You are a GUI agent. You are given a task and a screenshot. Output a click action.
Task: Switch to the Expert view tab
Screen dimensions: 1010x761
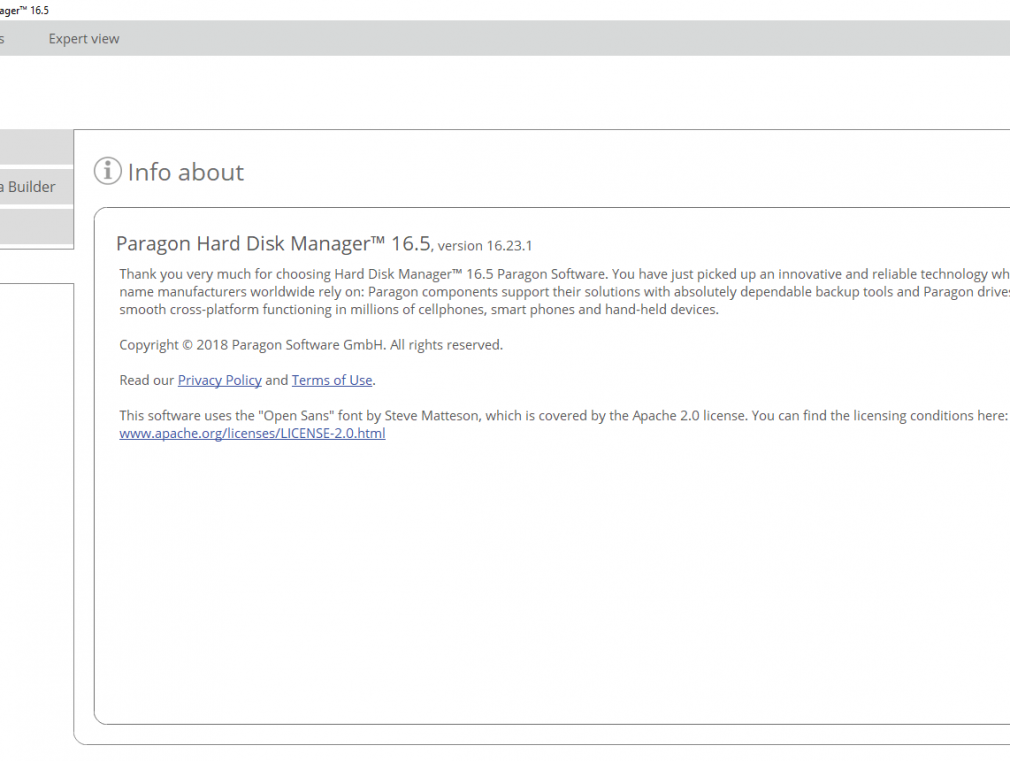(x=84, y=39)
